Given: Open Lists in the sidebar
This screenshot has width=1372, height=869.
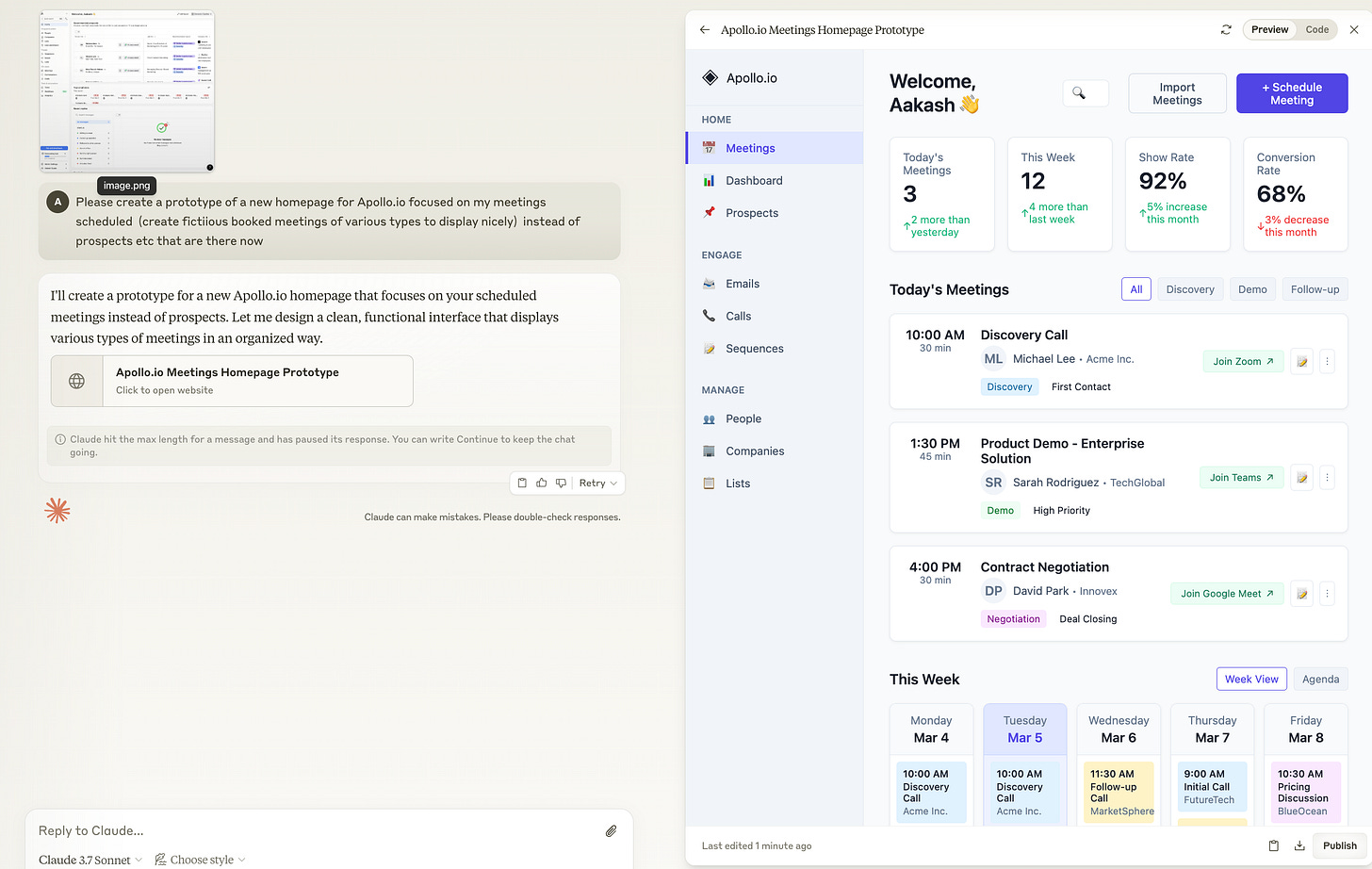Looking at the screenshot, I should click(775, 484).
